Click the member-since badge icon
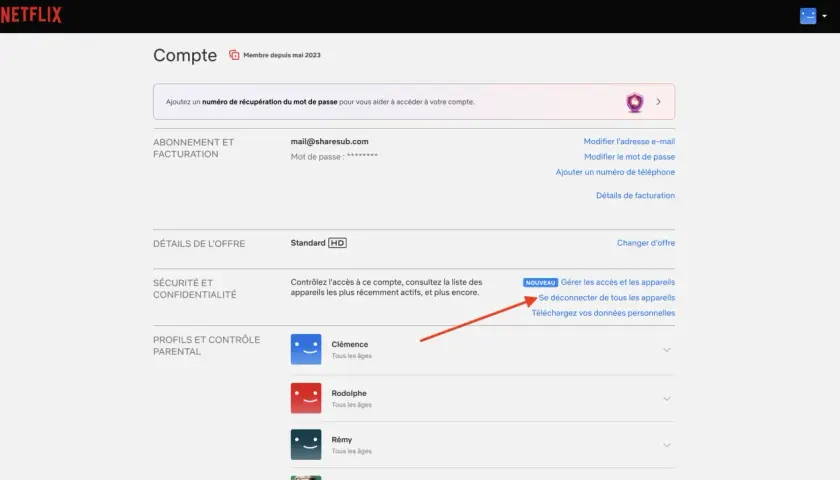The height and width of the screenshot is (480, 840). click(234, 55)
